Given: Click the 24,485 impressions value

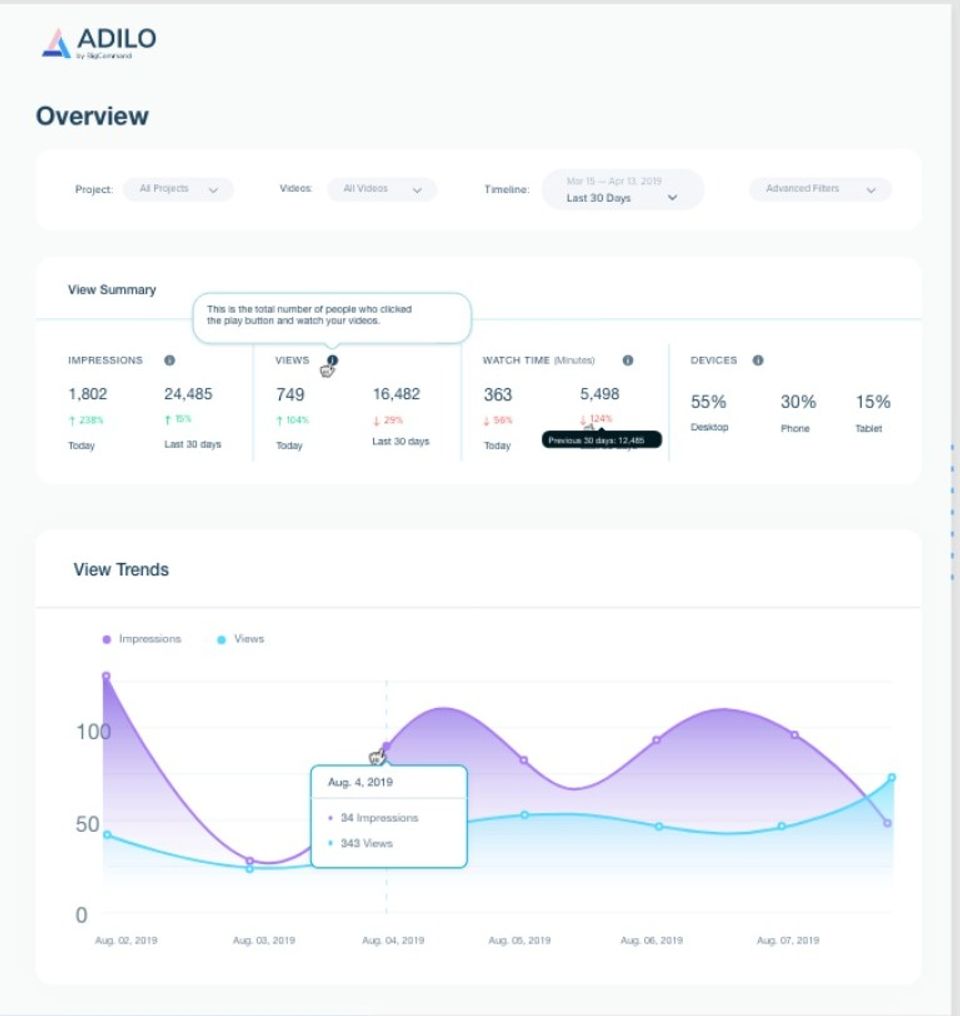Looking at the screenshot, I should [188, 394].
